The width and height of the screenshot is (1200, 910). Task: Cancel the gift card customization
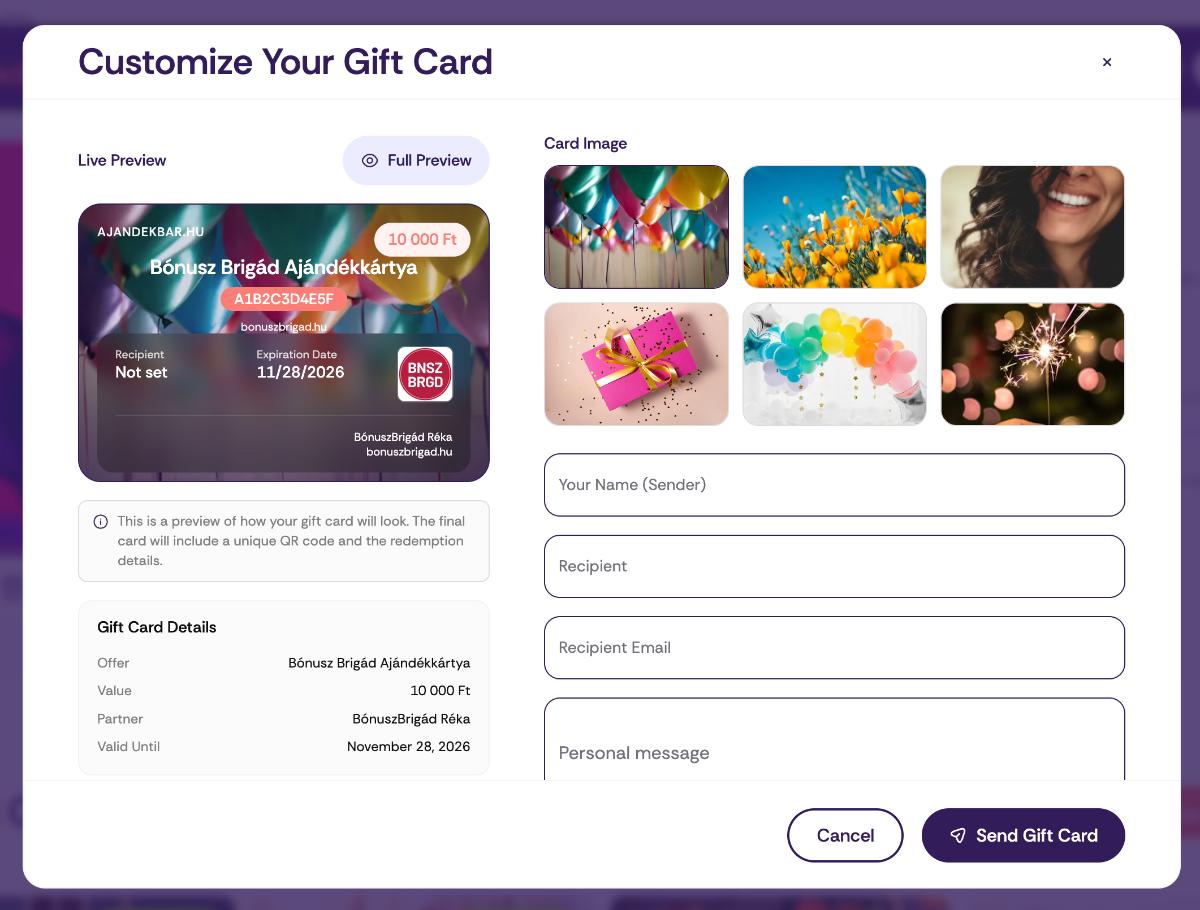click(845, 836)
